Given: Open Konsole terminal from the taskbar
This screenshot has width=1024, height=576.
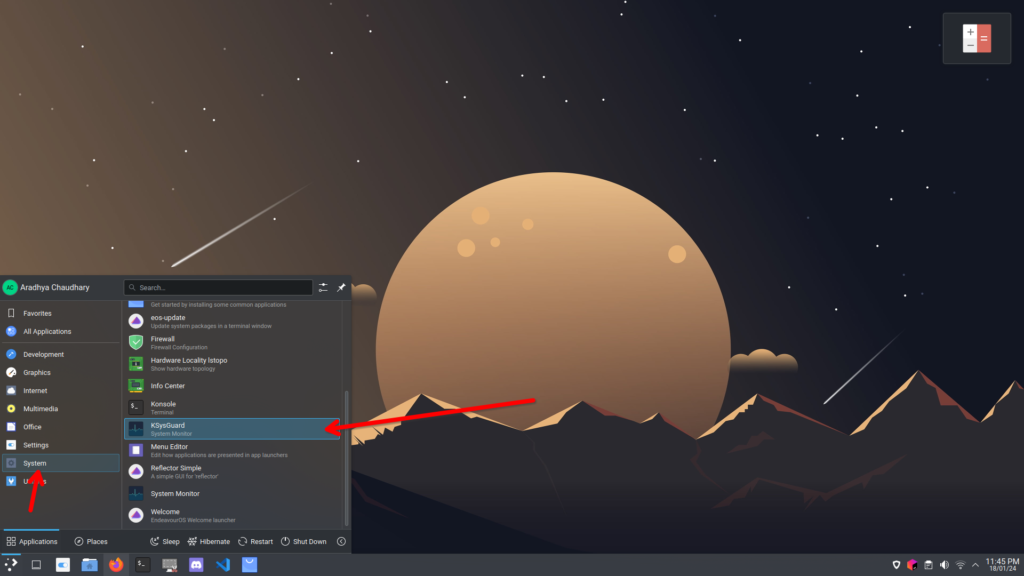Looking at the screenshot, I should point(142,565).
